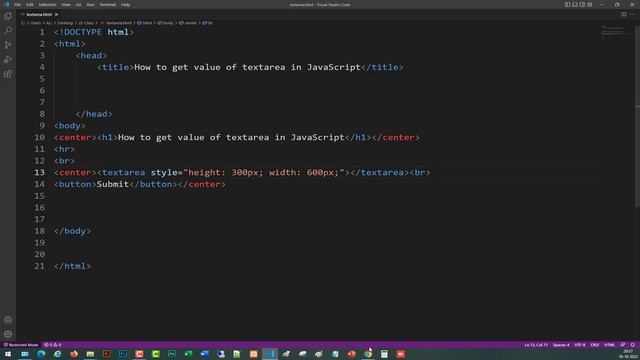Click the <!DOCTYPE html> line
Viewport: 640px width, 360px height.
(94, 32)
